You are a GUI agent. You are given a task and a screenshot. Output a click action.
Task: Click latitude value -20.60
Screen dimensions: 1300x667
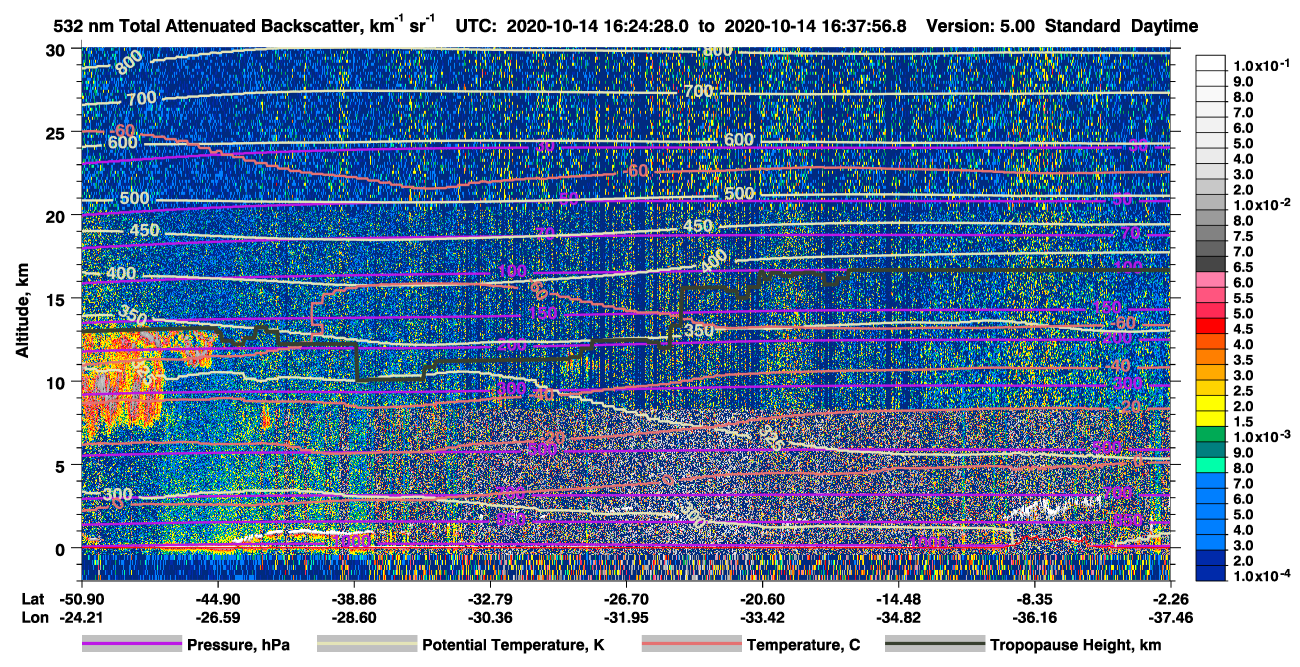click(761, 601)
